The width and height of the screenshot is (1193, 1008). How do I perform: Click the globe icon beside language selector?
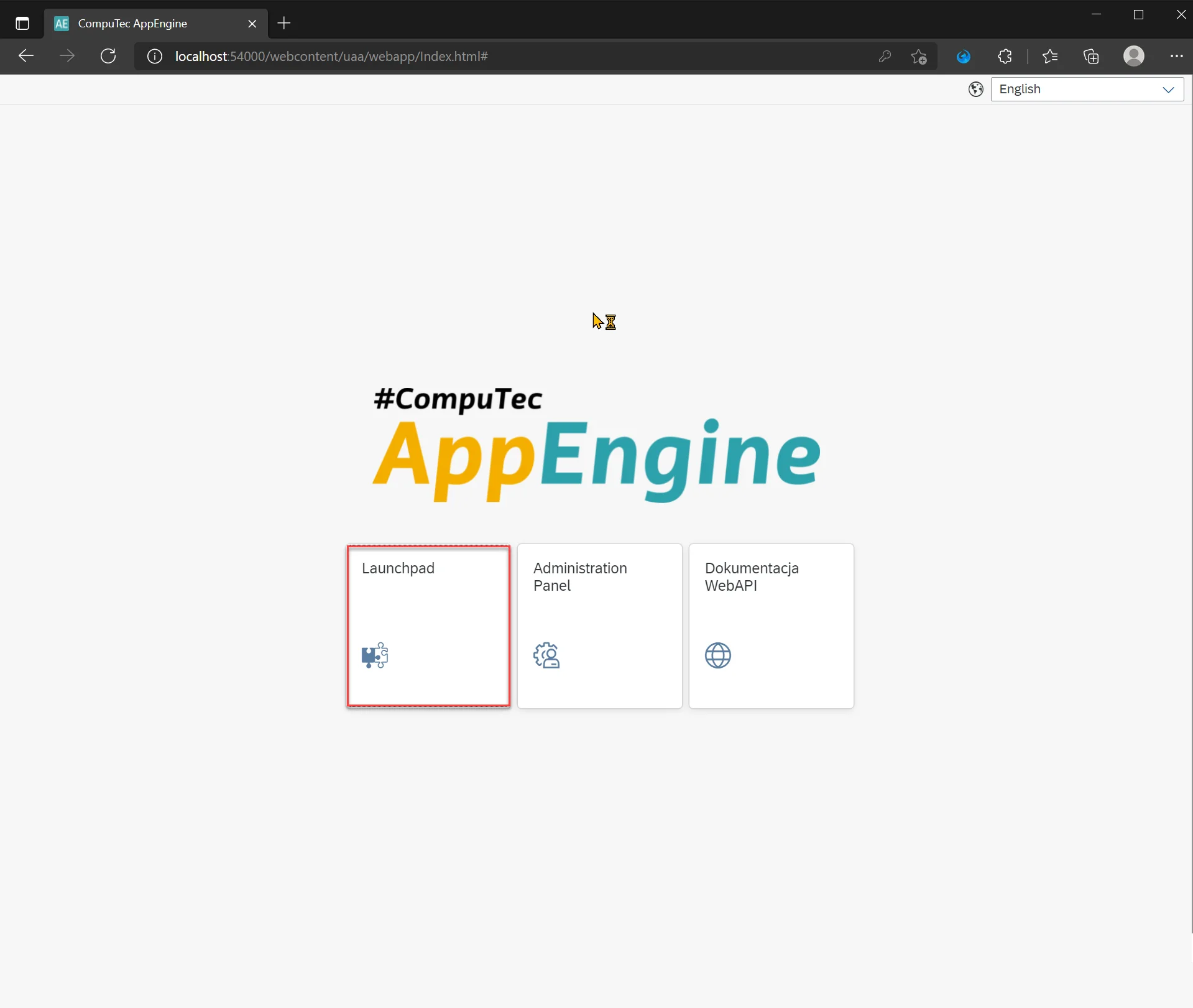click(975, 90)
